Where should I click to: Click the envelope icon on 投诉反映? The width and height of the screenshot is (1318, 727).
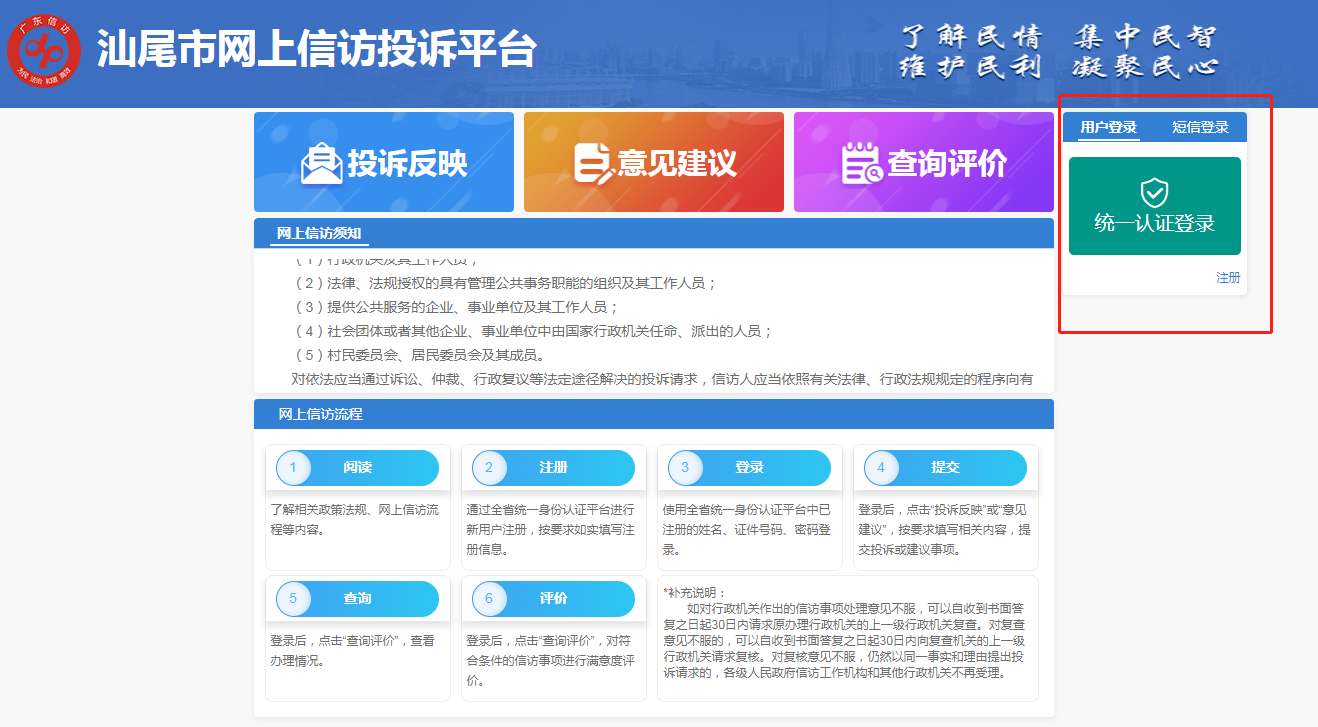tap(322, 163)
